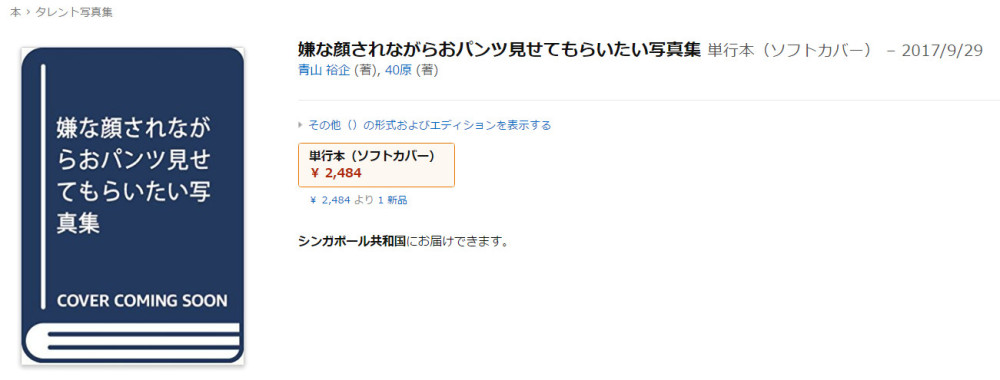Viewport: 1000px width, 380px height.
Task: Open author page for 青山 裕企
Action: click(x=325, y=71)
